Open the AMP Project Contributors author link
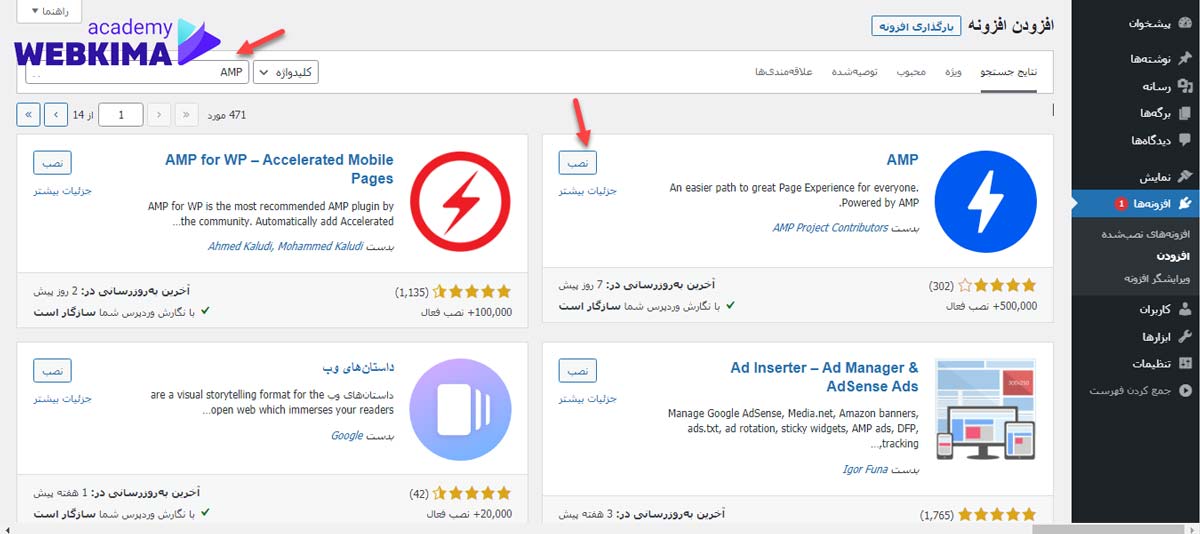The image size is (1200, 534). 830,228
